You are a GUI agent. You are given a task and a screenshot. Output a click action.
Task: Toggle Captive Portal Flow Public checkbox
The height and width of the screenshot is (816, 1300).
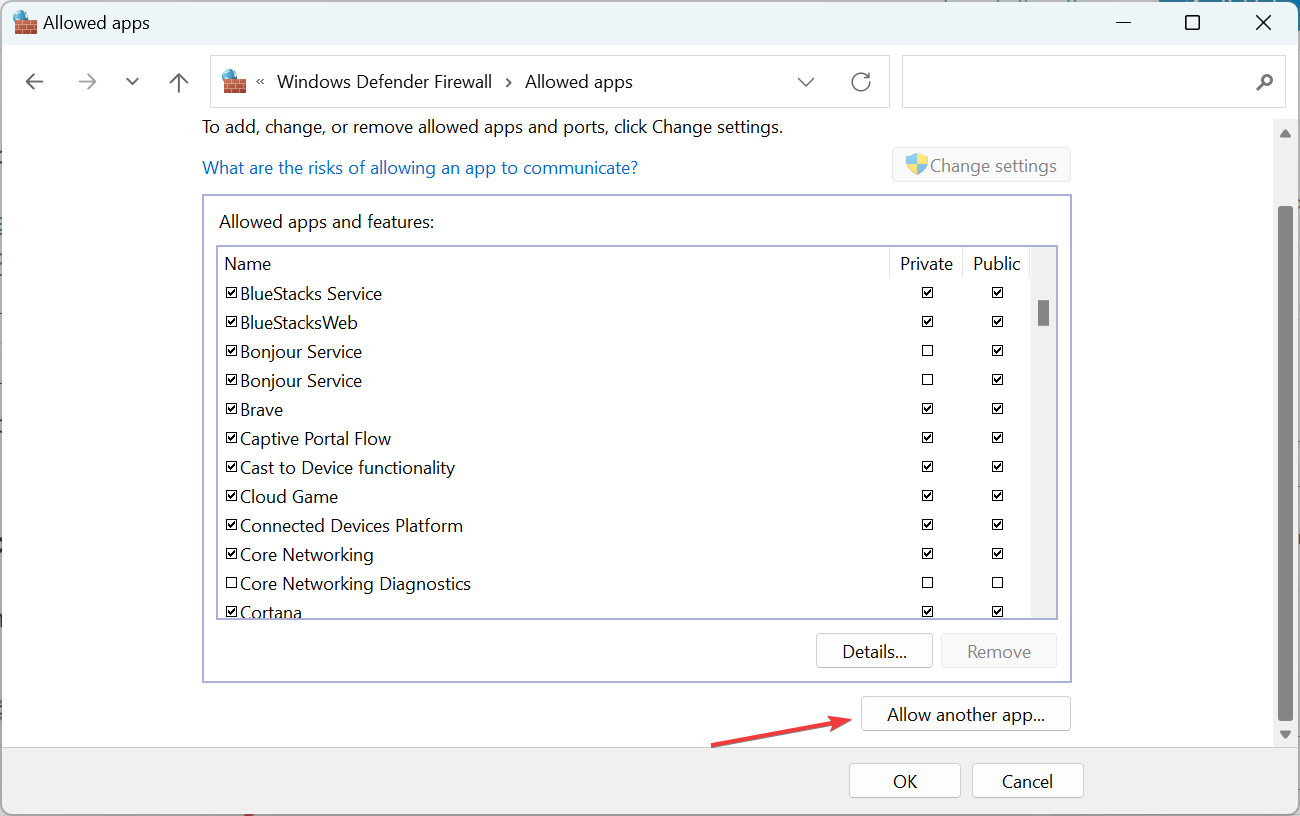coord(997,438)
